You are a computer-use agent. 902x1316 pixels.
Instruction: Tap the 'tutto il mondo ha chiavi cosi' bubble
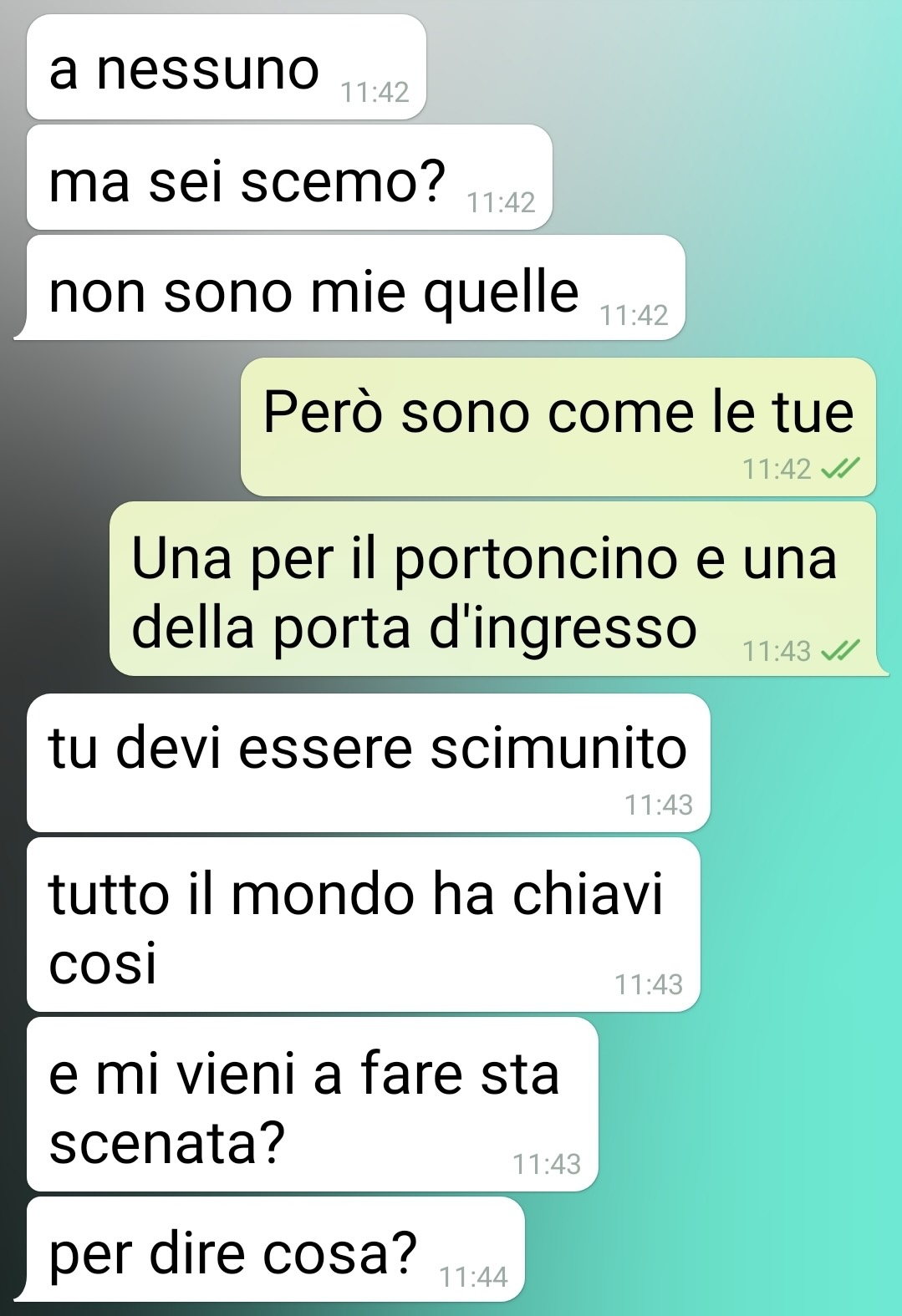click(364, 925)
